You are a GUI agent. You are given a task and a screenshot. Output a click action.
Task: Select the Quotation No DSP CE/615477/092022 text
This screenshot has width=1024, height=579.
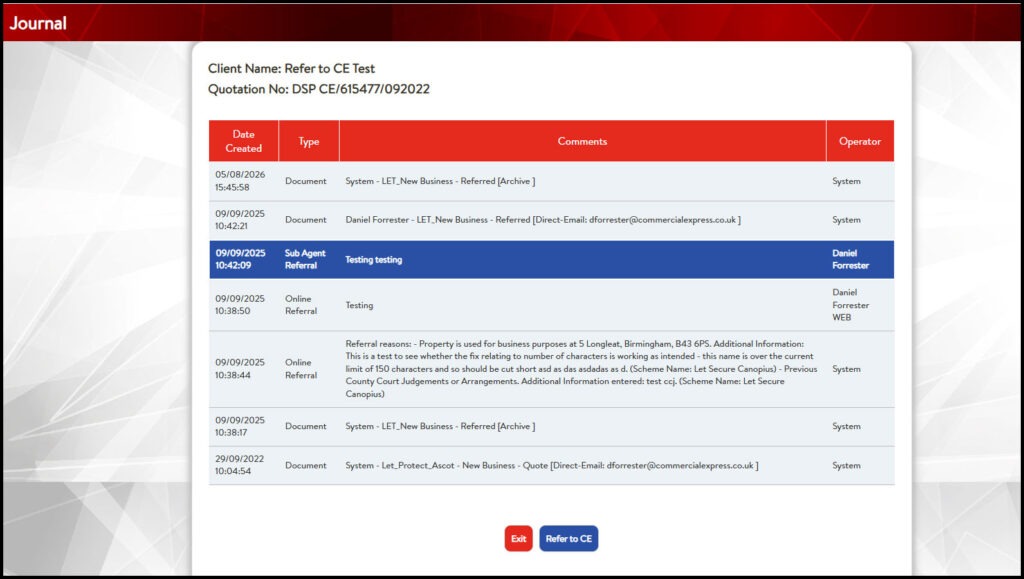click(x=319, y=89)
